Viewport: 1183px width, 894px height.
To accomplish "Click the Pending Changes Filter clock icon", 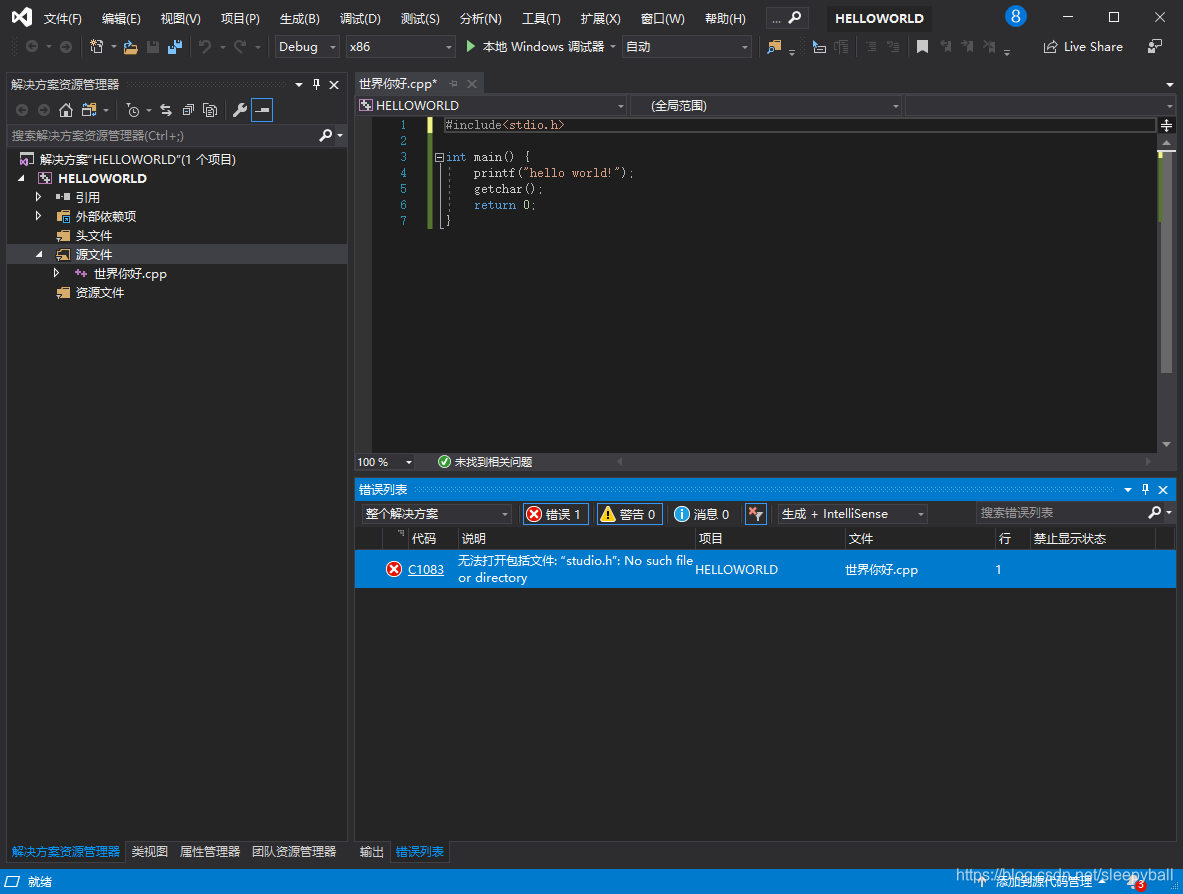I will tap(133, 110).
